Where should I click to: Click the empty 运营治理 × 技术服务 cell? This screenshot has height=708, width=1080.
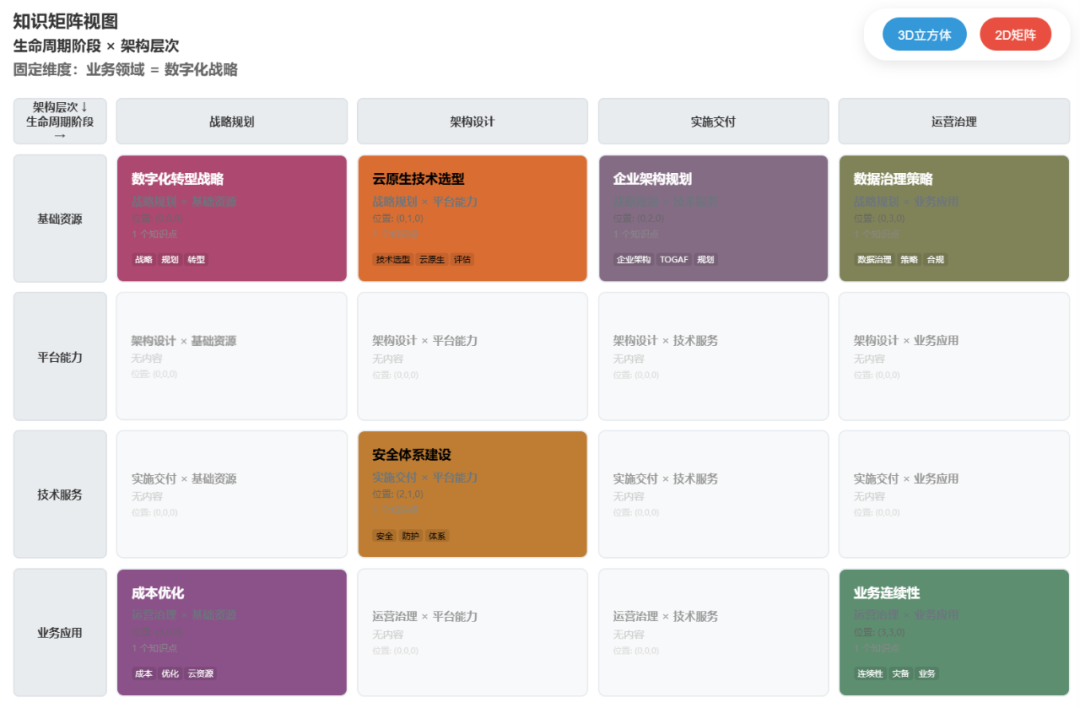(x=713, y=632)
